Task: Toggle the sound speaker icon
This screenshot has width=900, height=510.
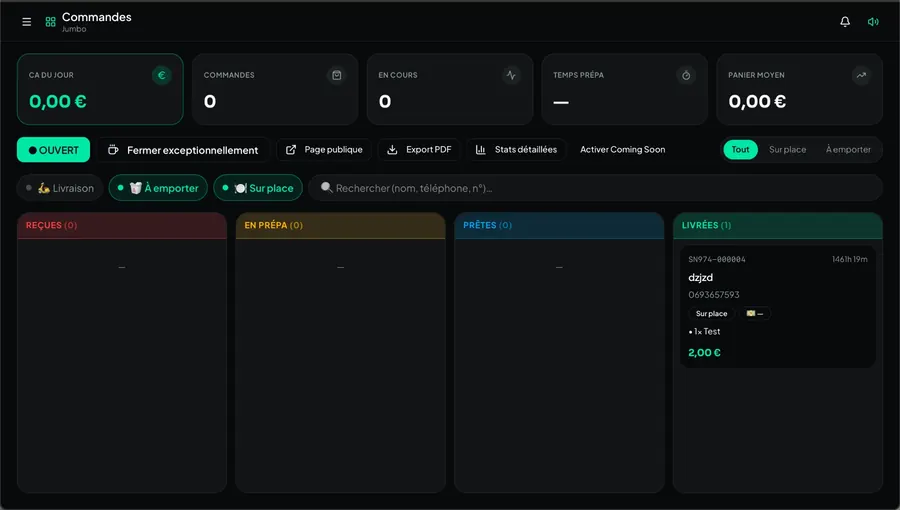Action: pyautogui.click(x=873, y=22)
